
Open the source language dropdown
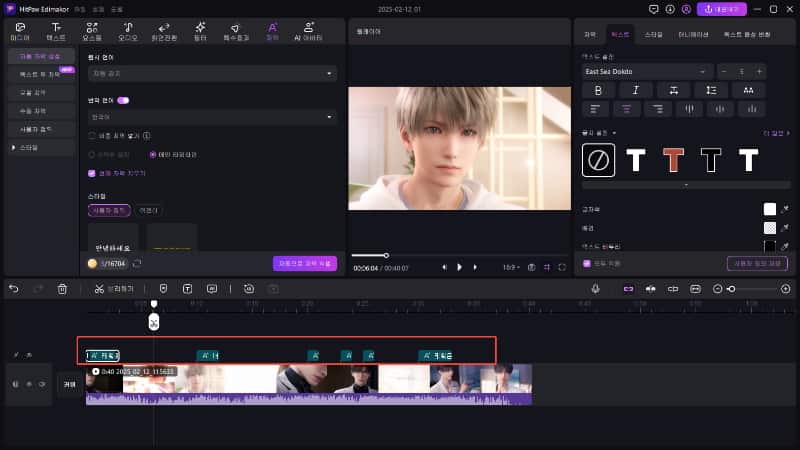212,73
